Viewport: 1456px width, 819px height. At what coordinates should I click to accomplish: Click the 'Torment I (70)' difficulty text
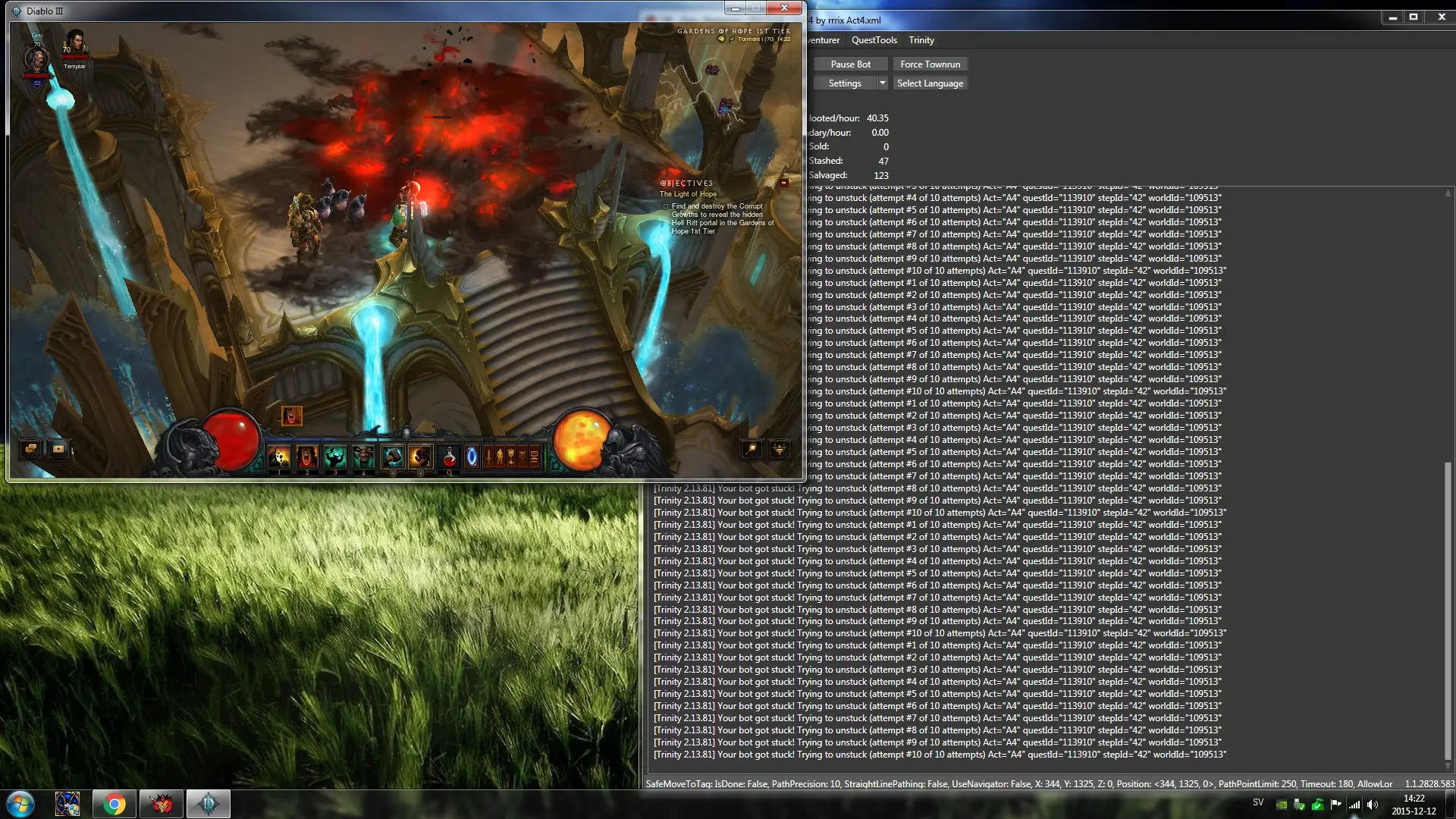pyautogui.click(x=756, y=39)
